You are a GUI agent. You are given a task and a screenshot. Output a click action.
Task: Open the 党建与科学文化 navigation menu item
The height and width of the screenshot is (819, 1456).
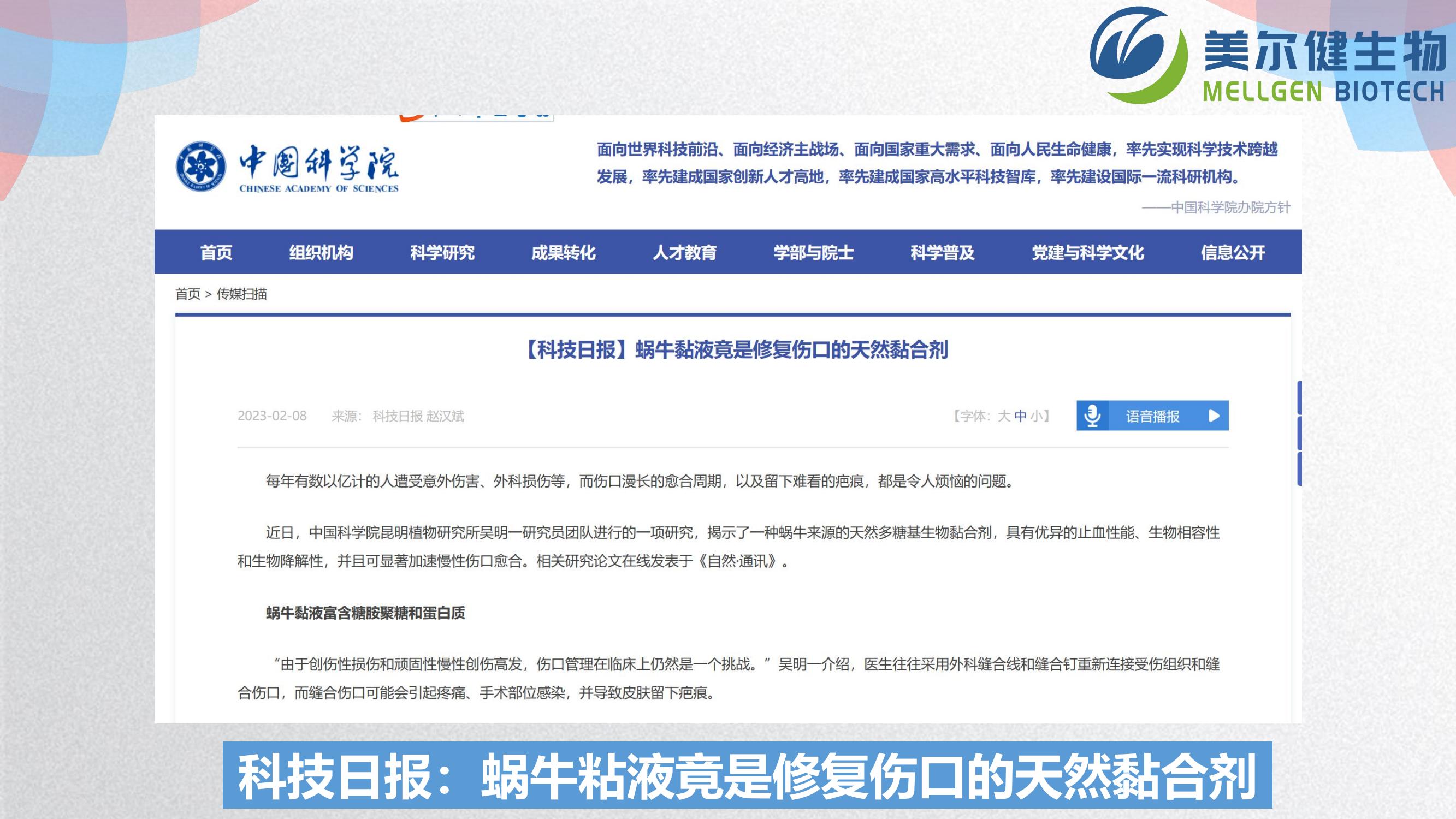click(x=1087, y=252)
